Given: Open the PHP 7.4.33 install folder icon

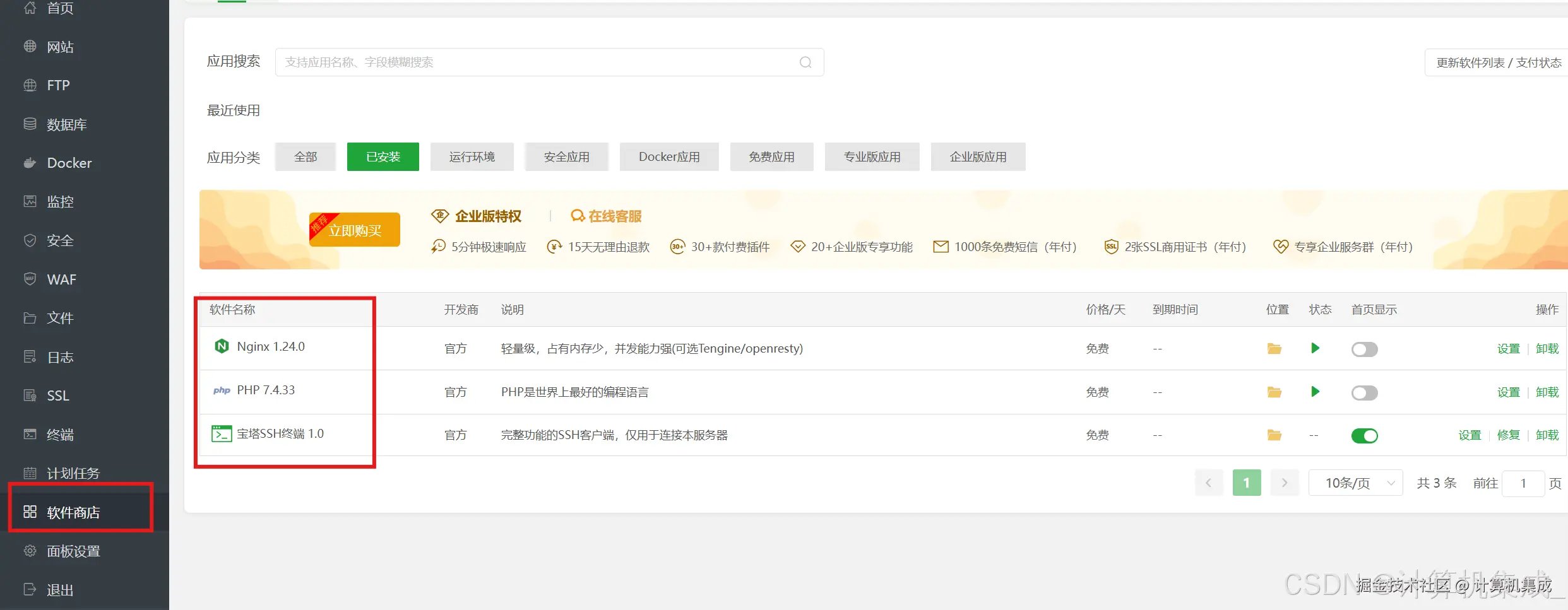Looking at the screenshot, I should click(x=1274, y=392).
